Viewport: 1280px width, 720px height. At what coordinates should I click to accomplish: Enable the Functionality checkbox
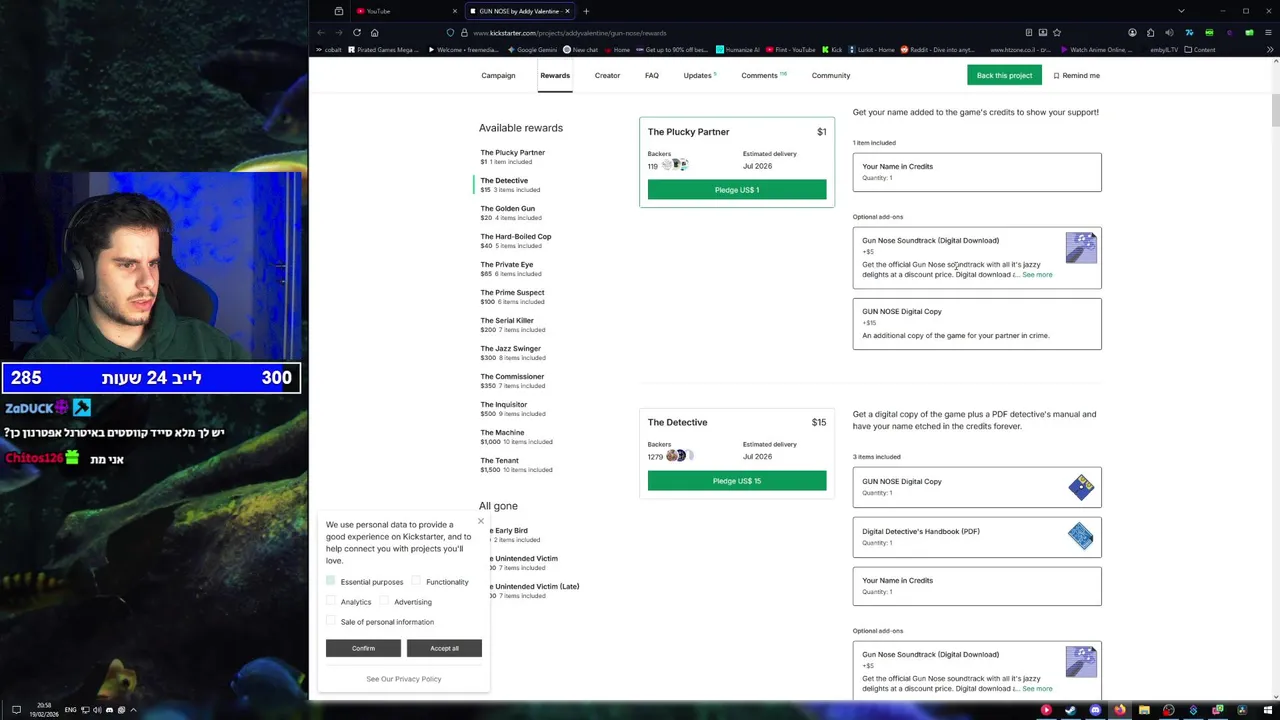coord(416,581)
